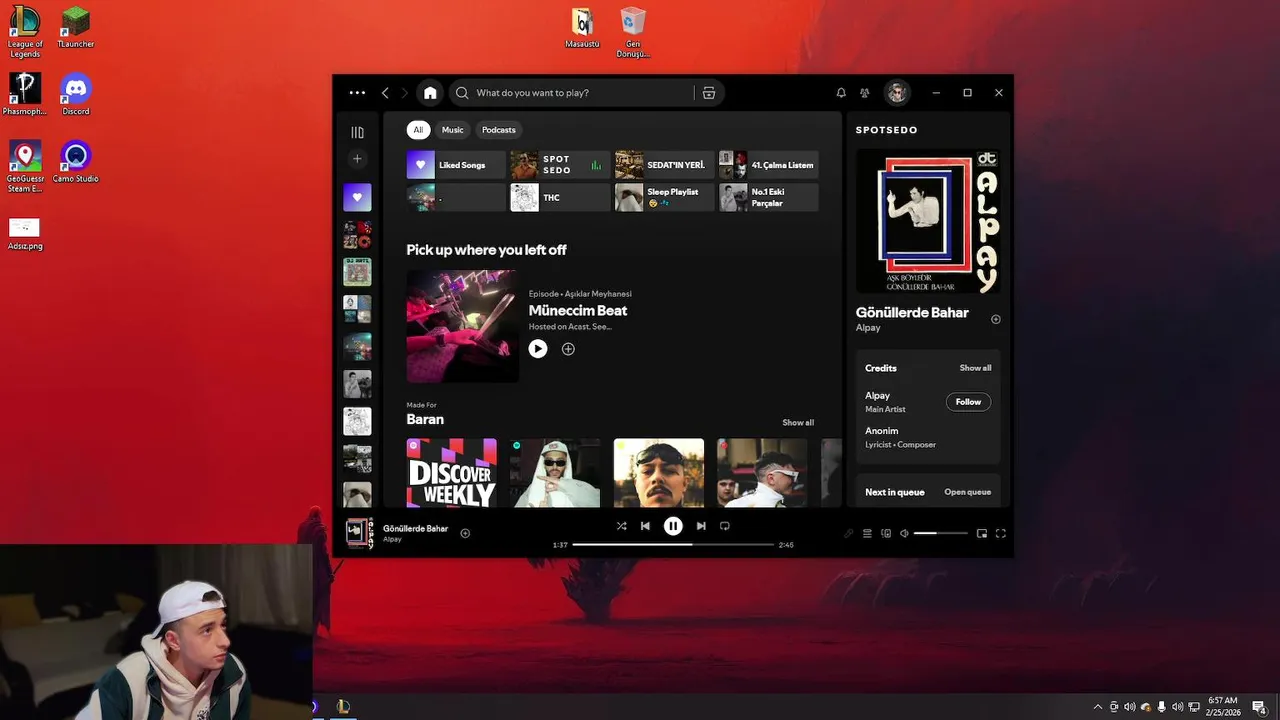The image size is (1280, 720).
Task: Open Friend Activity icon
Action: [865, 93]
